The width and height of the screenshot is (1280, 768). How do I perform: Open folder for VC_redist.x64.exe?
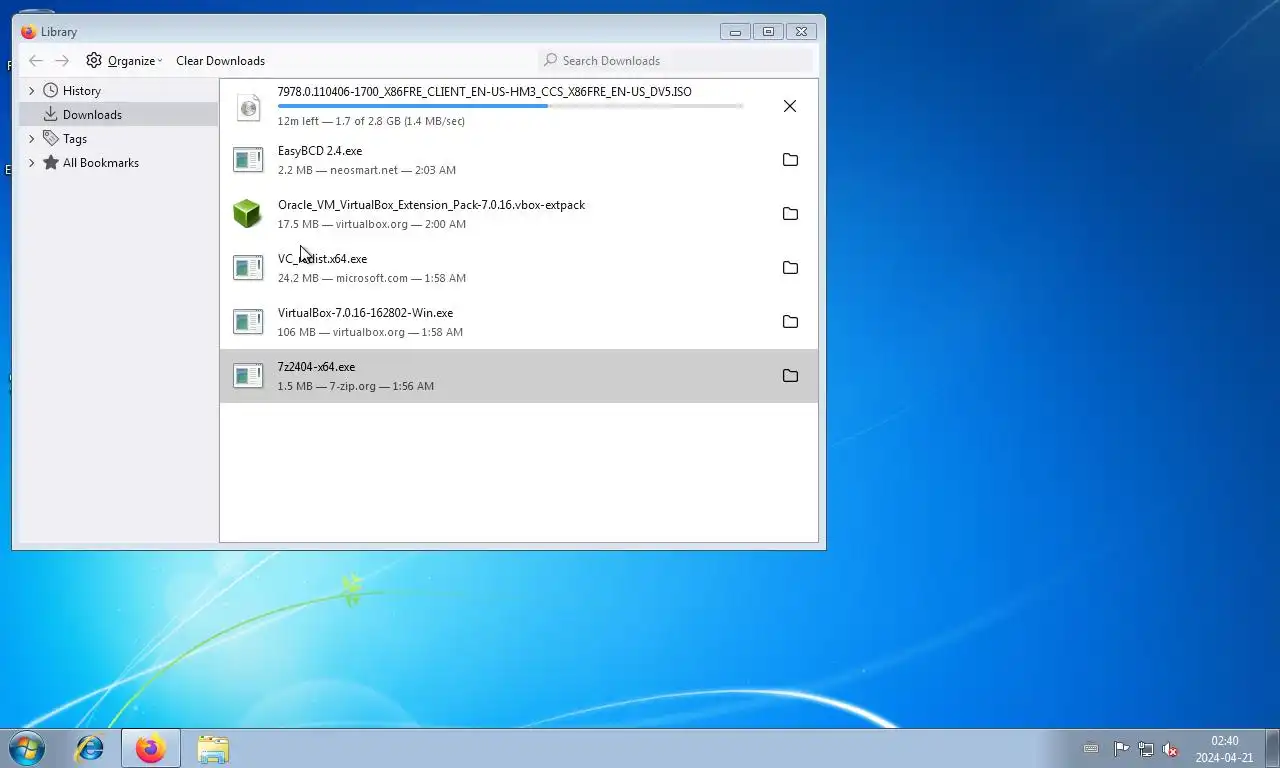(790, 268)
